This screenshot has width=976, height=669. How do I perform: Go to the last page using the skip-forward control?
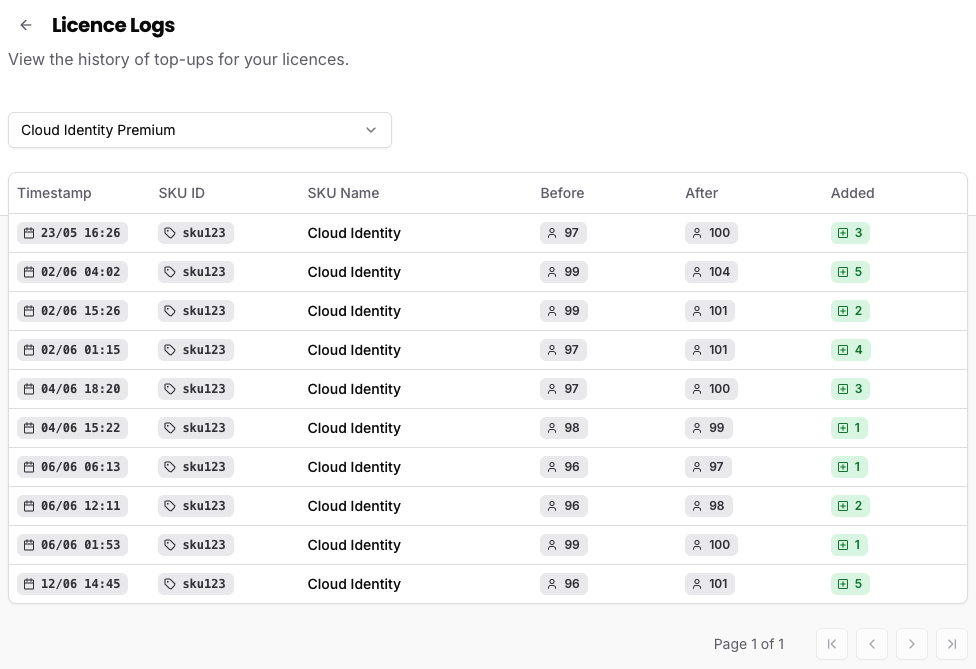click(x=952, y=644)
